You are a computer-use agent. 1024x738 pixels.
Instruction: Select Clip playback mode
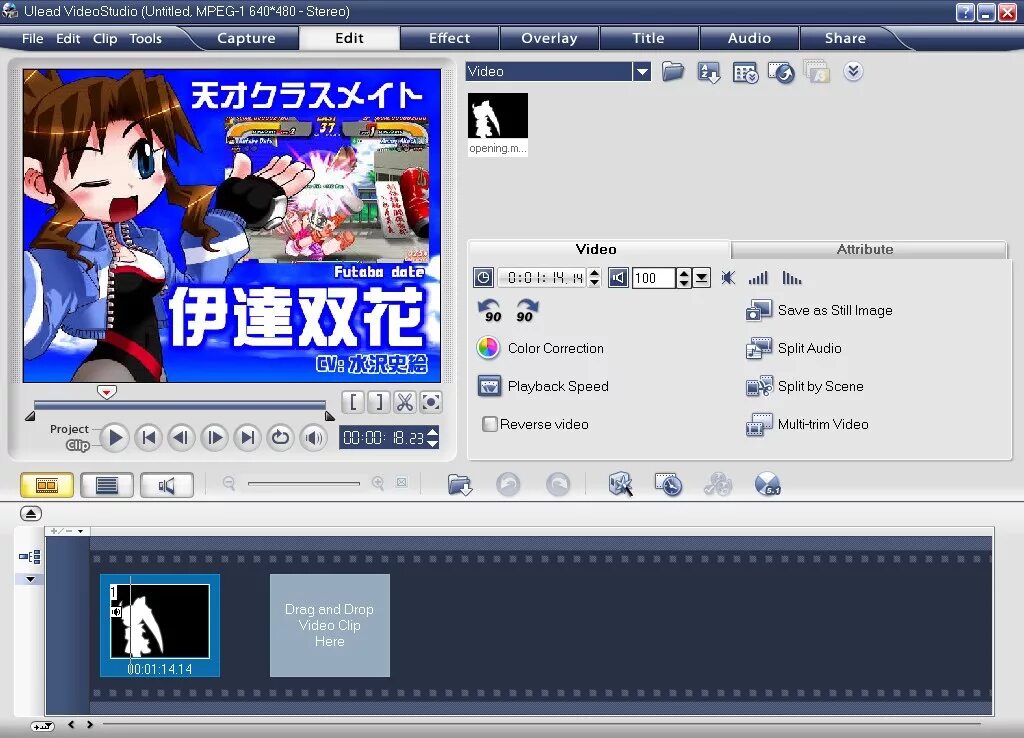pyautogui.click(x=78, y=445)
